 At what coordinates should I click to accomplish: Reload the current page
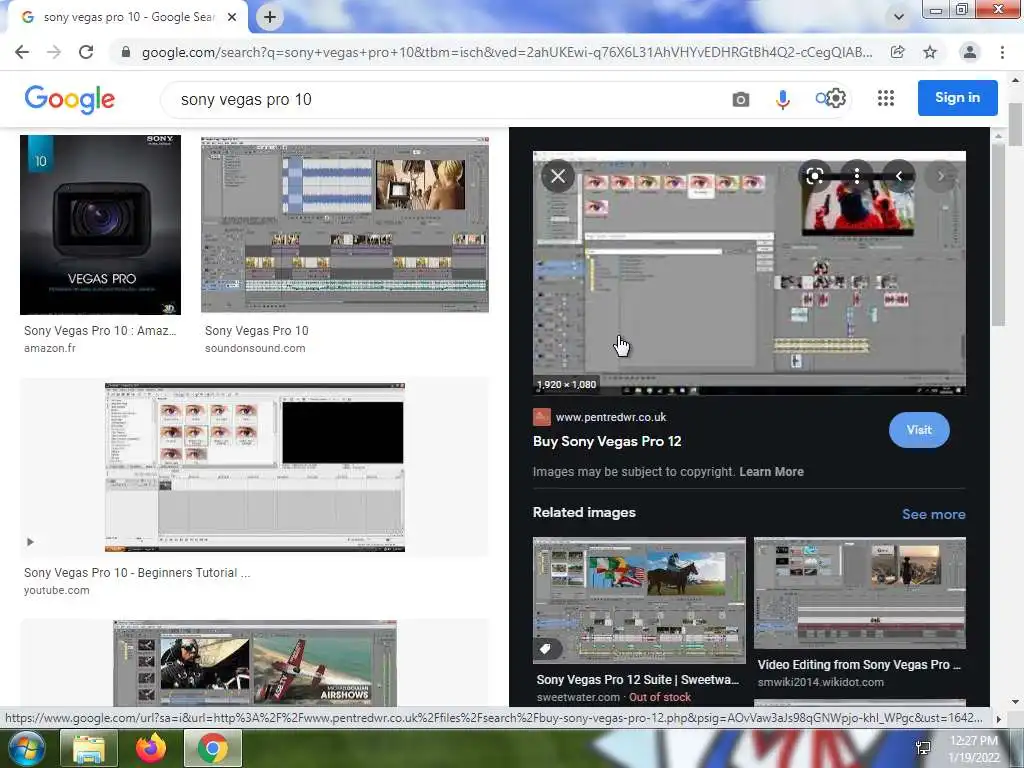click(x=86, y=52)
